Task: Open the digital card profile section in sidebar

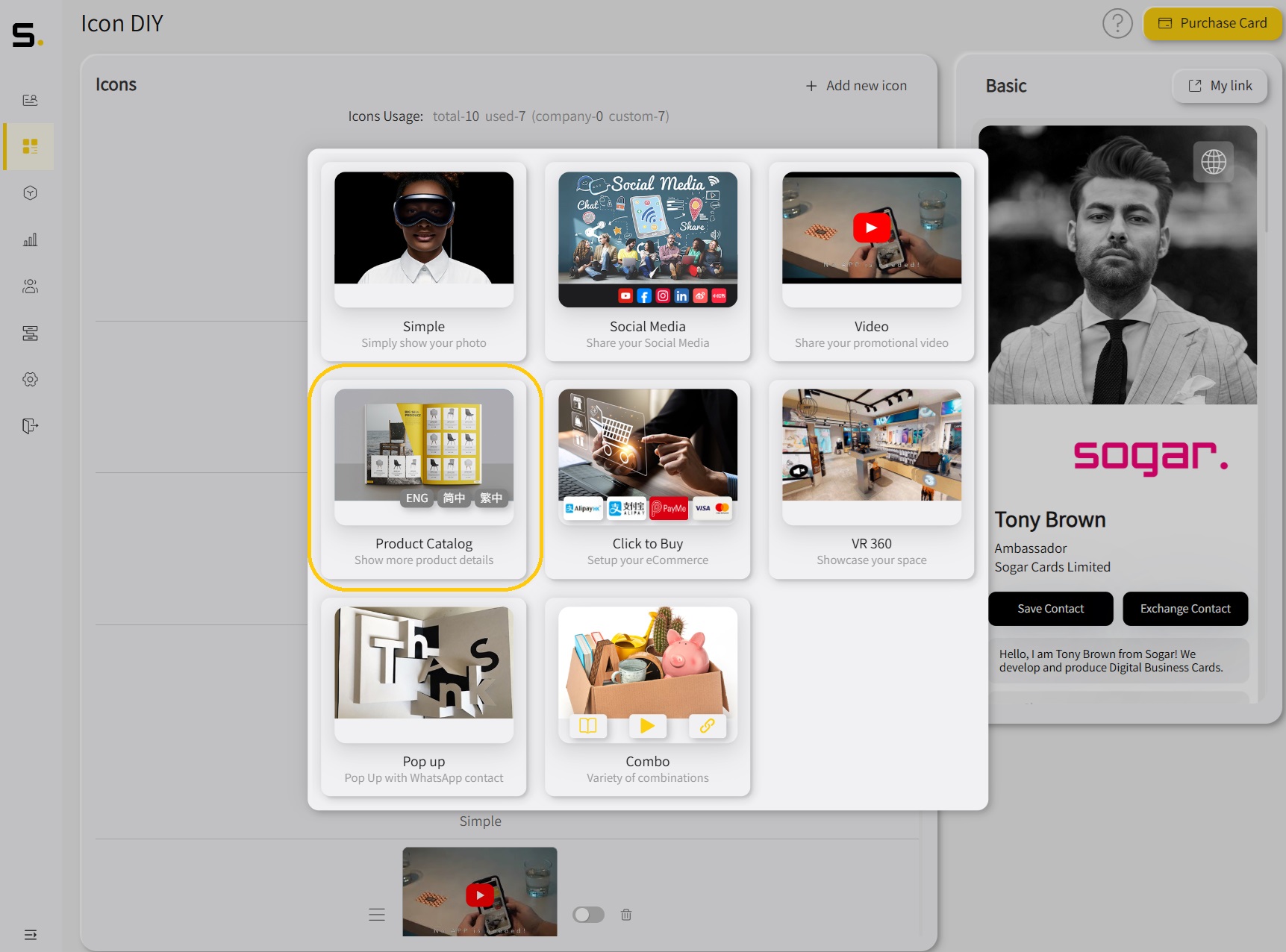Action: [30, 100]
